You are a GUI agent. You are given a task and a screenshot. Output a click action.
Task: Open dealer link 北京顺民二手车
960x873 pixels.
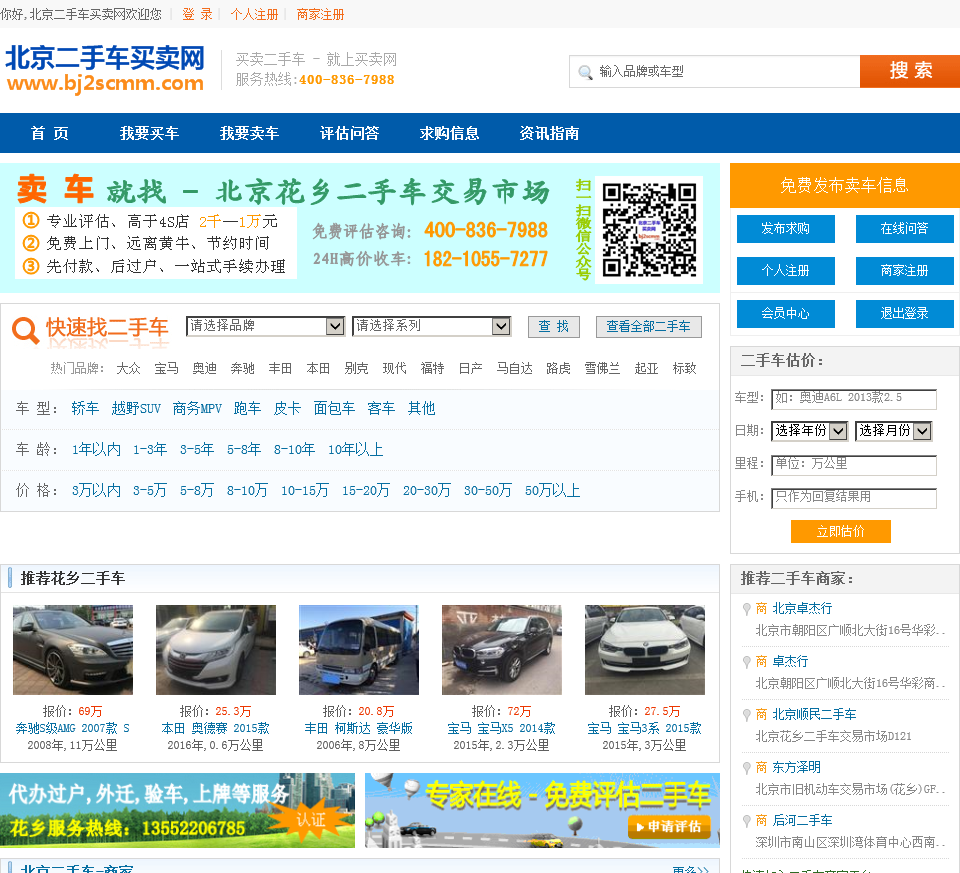pos(814,714)
